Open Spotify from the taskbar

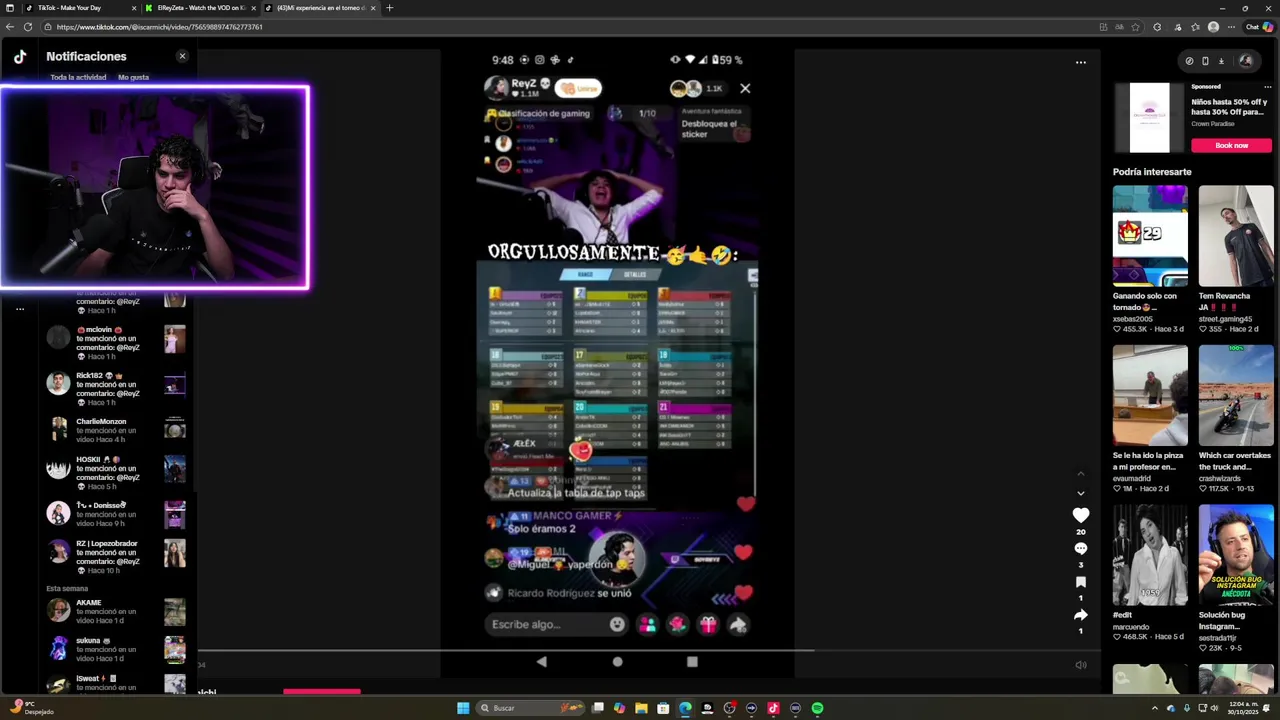coord(817,708)
